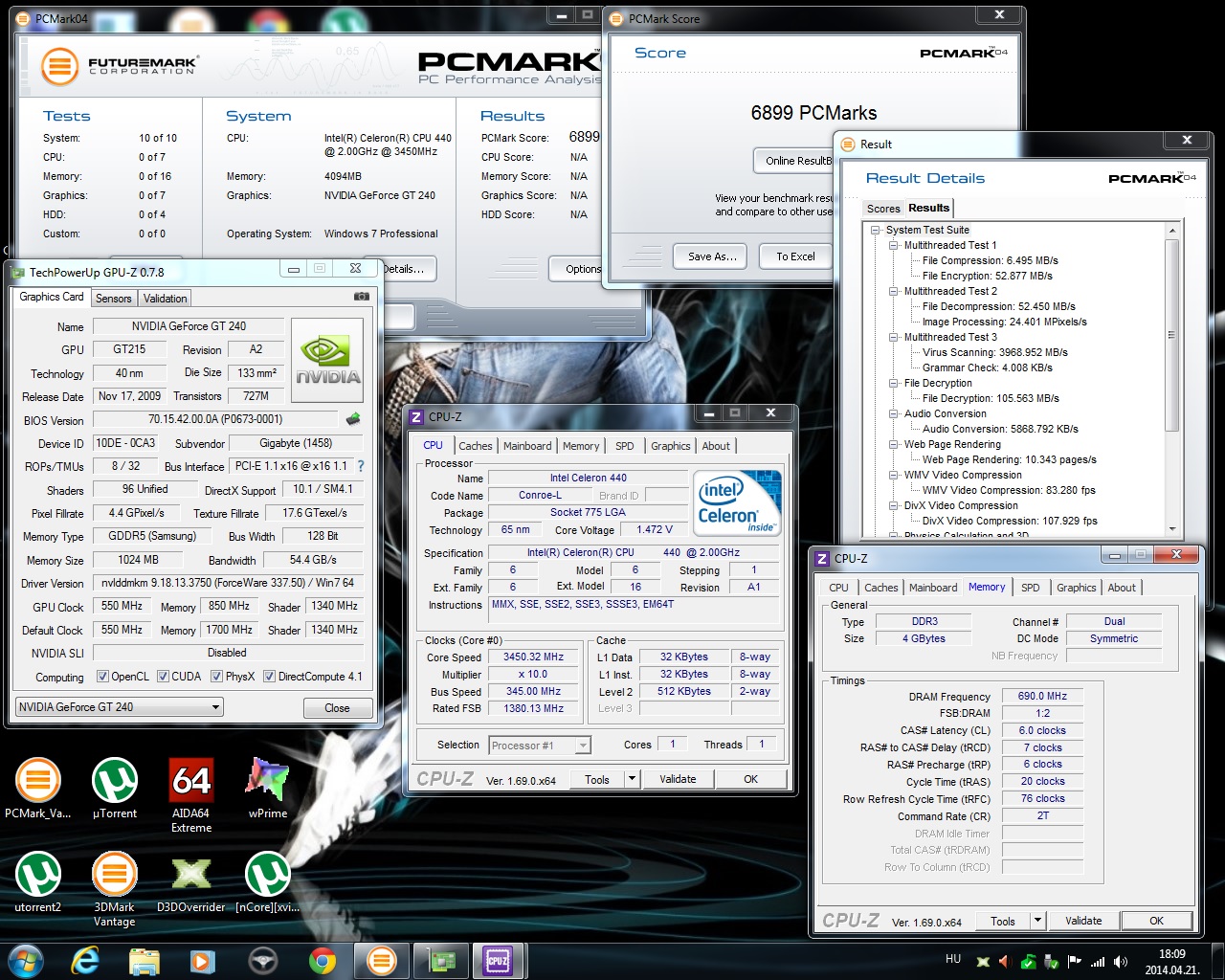Open Windows Explorer folder on the taskbar
The image size is (1225, 980).
click(x=144, y=961)
